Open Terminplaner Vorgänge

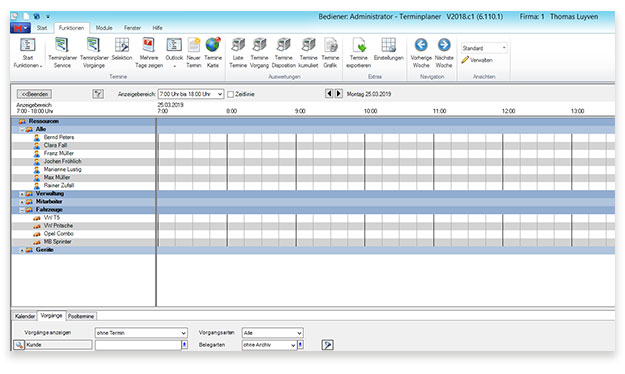(x=94, y=53)
